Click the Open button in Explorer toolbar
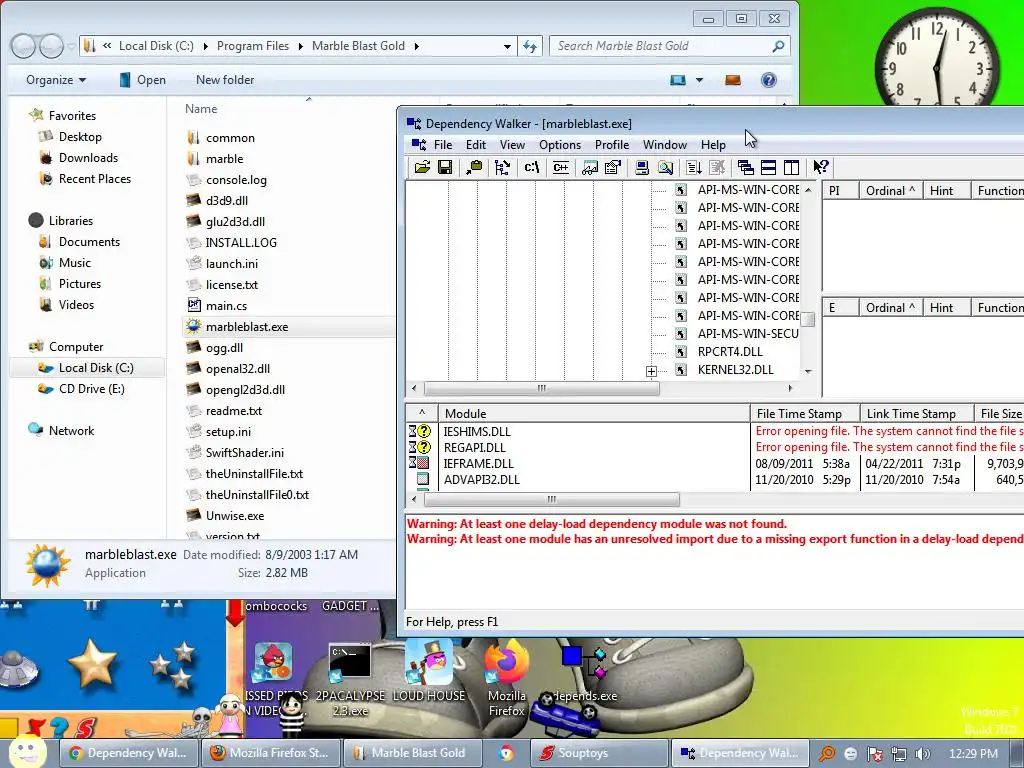Viewport: 1024px width, 768px height. (142, 80)
